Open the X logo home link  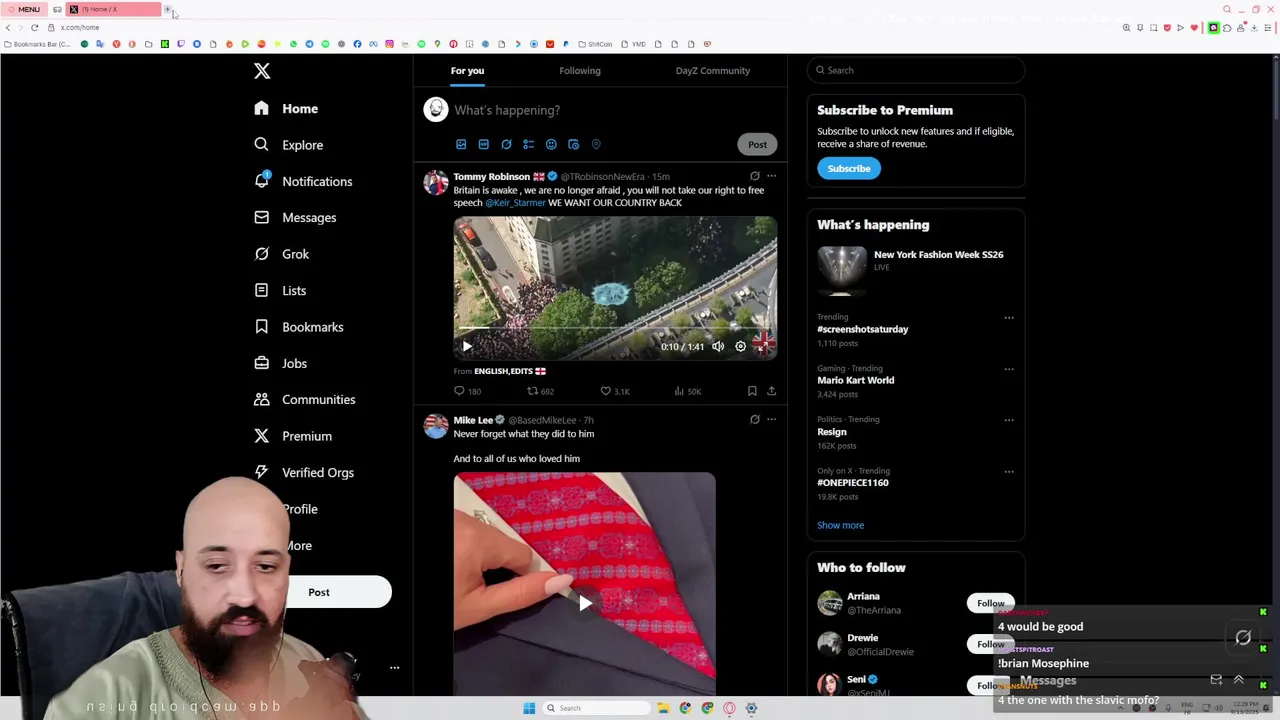(262, 71)
